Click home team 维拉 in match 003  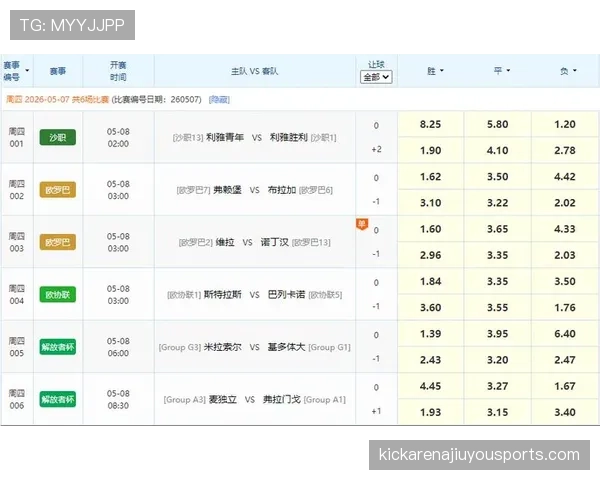click(x=225, y=242)
